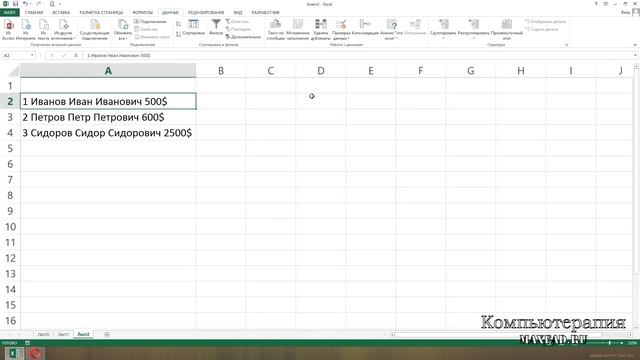Open 'Из других источников' dropdown

[63, 30]
